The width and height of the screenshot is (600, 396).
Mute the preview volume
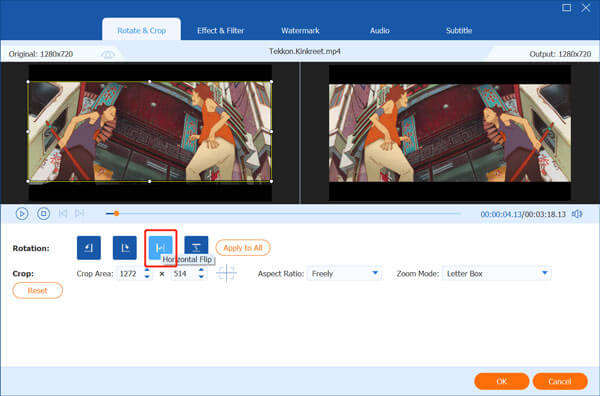(577, 214)
